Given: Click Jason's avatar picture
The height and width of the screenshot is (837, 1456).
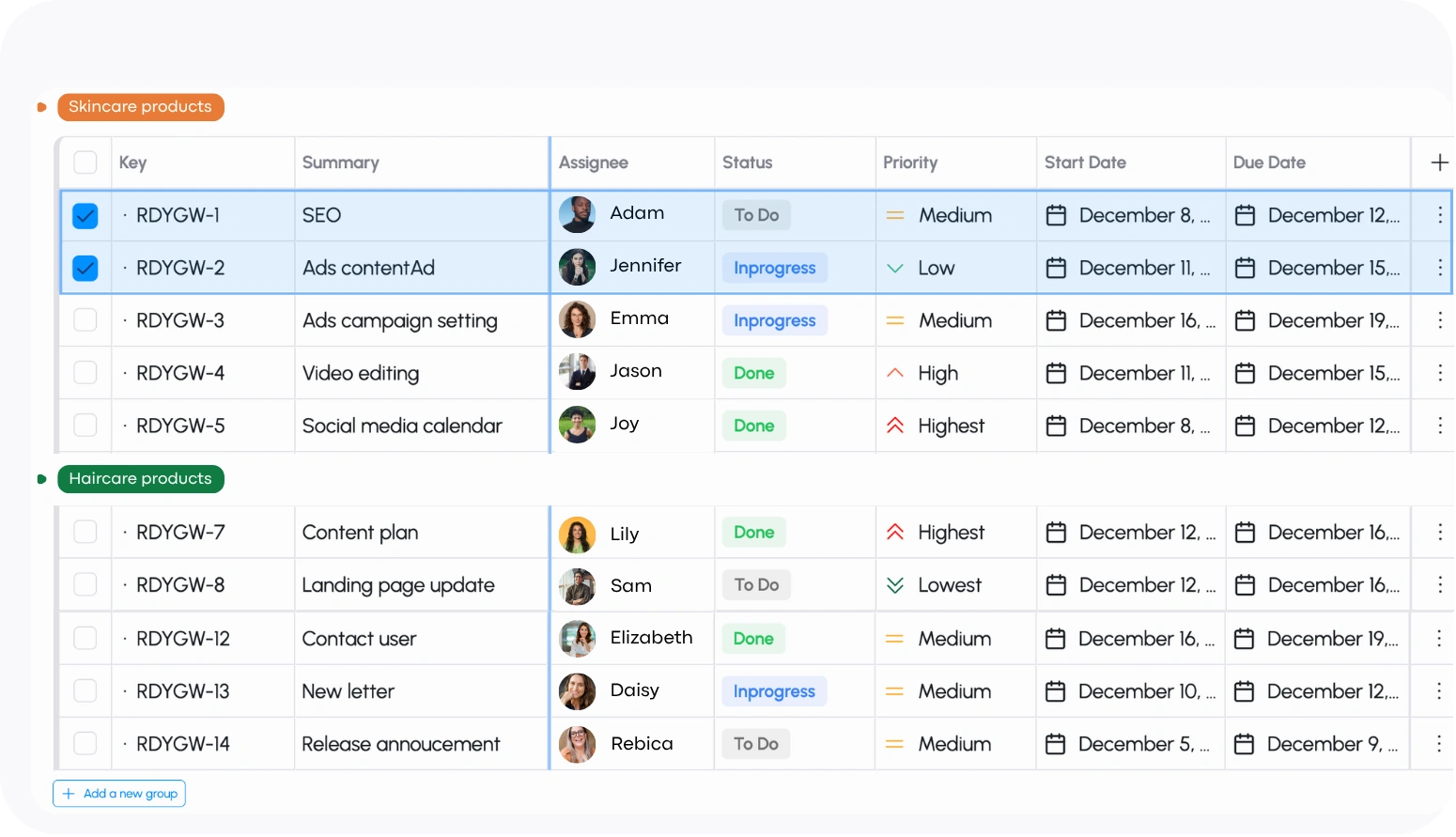Looking at the screenshot, I should coord(577,372).
